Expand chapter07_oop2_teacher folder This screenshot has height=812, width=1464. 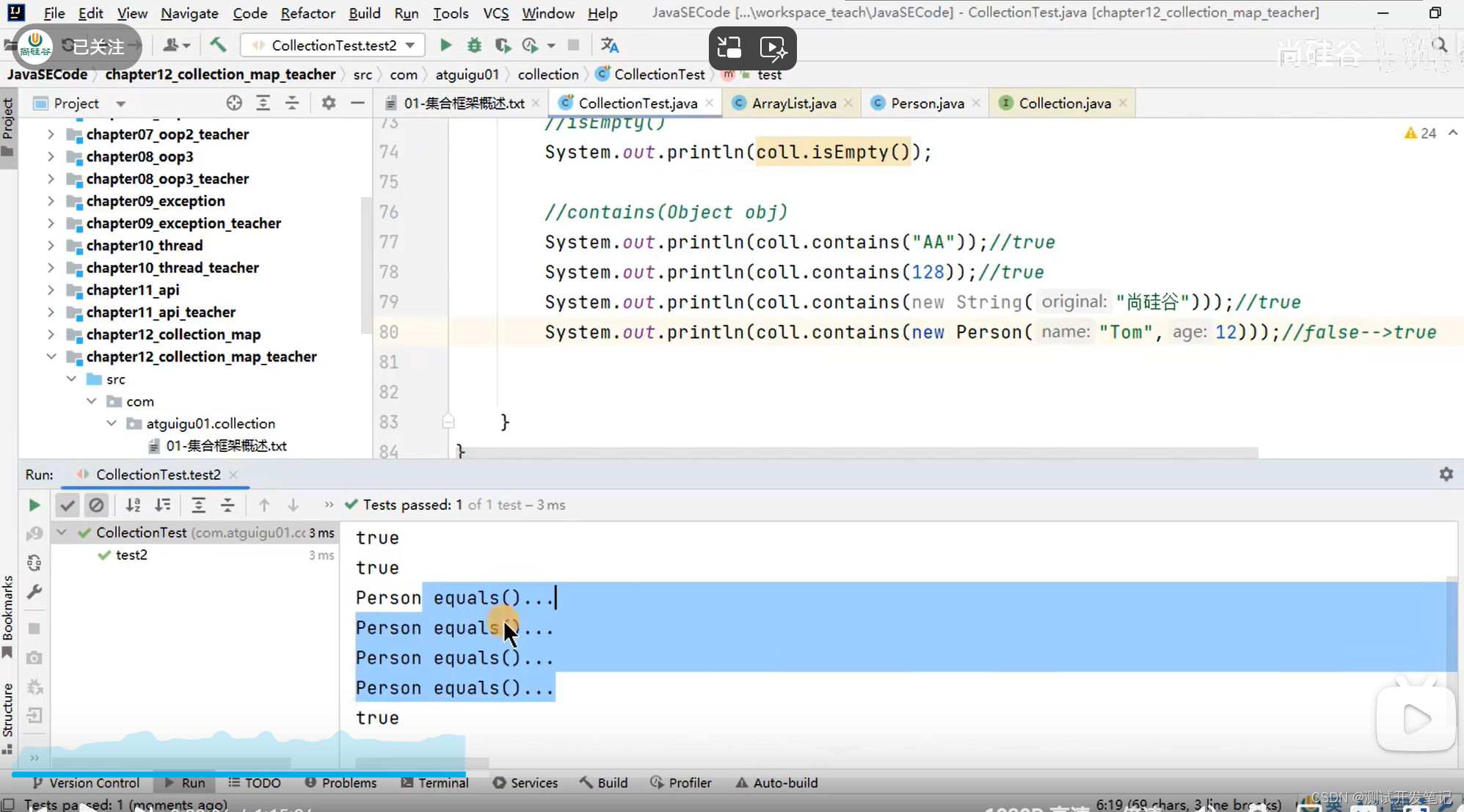click(51, 134)
